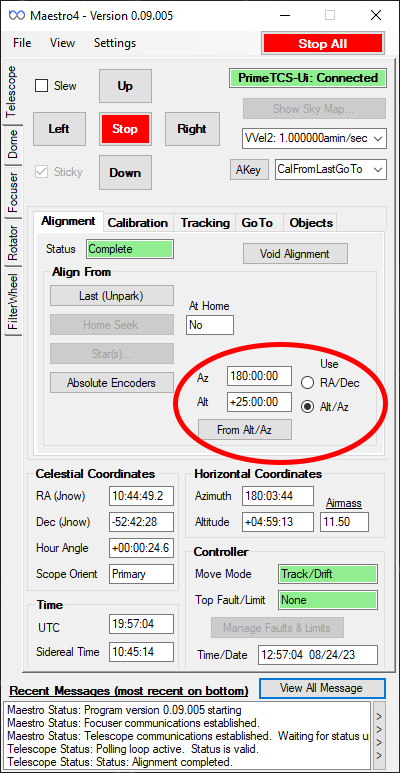Switch to the Rotator side tab

click(x=13, y=243)
